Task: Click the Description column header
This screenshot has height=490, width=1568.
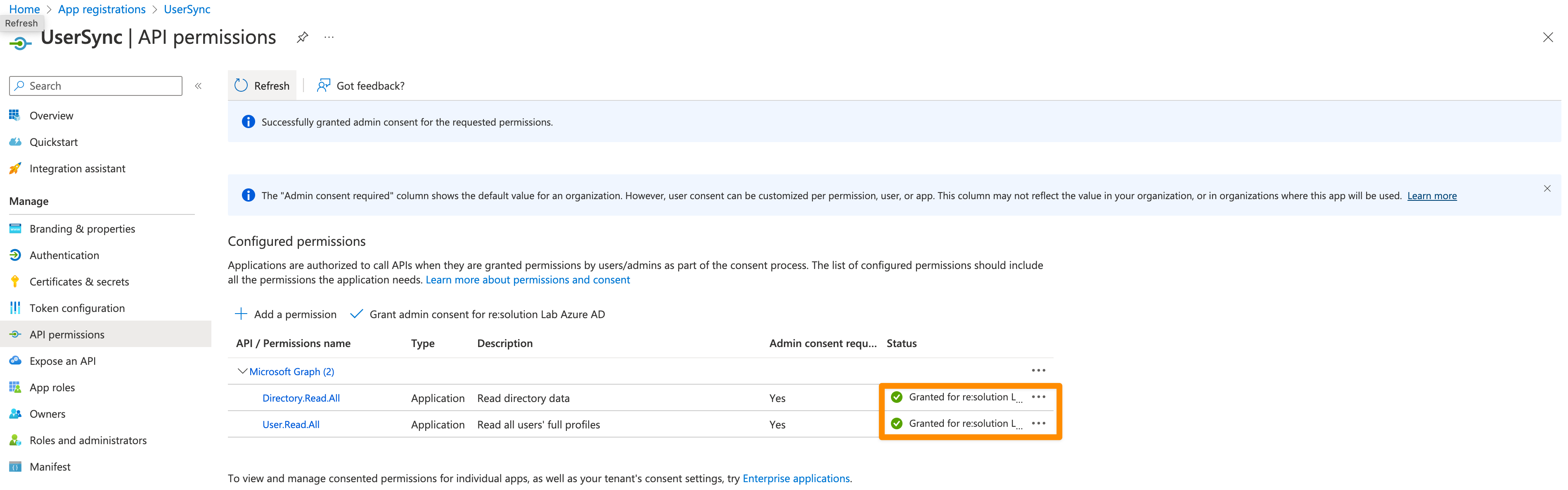Action: click(x=505, y=343)
